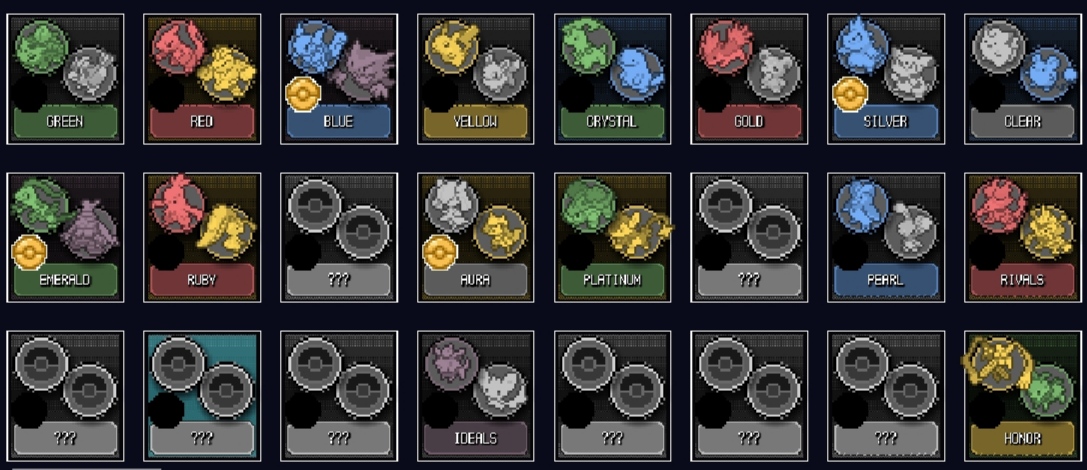Screen dimensions: 1087x470
Task: Open the RIVALS card
Action: (x=1023, y=237)
